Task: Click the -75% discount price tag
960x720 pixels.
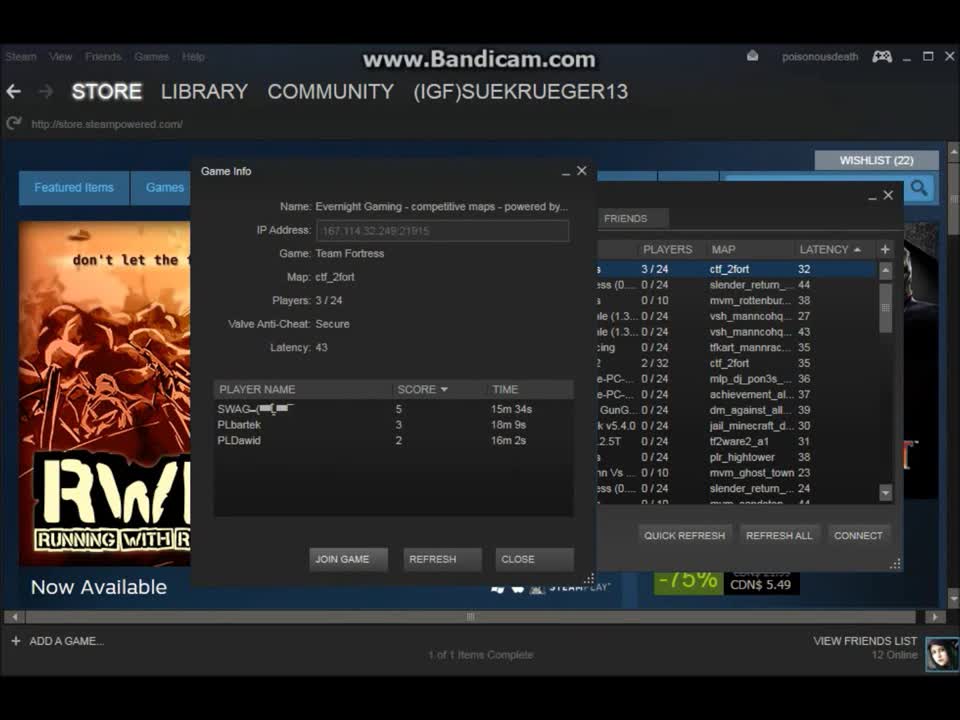Action: point(688,580)
